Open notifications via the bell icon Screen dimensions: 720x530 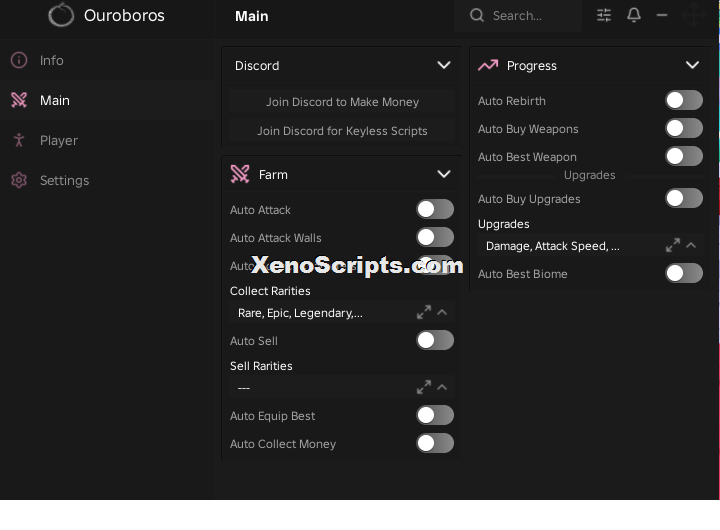634,15
